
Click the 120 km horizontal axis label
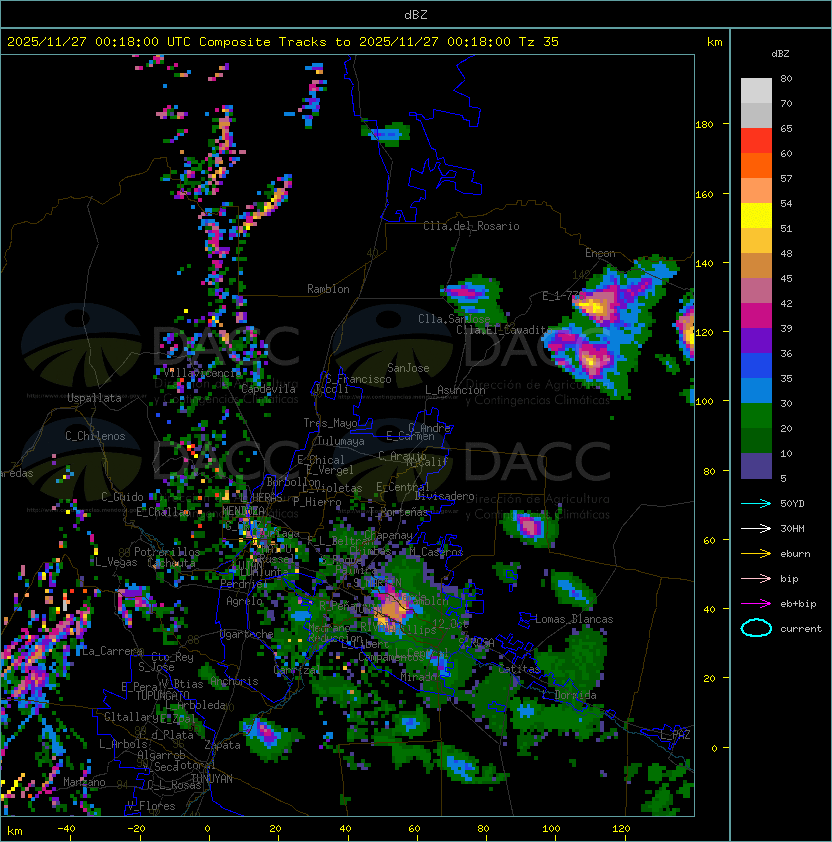[x=621, y=829]
